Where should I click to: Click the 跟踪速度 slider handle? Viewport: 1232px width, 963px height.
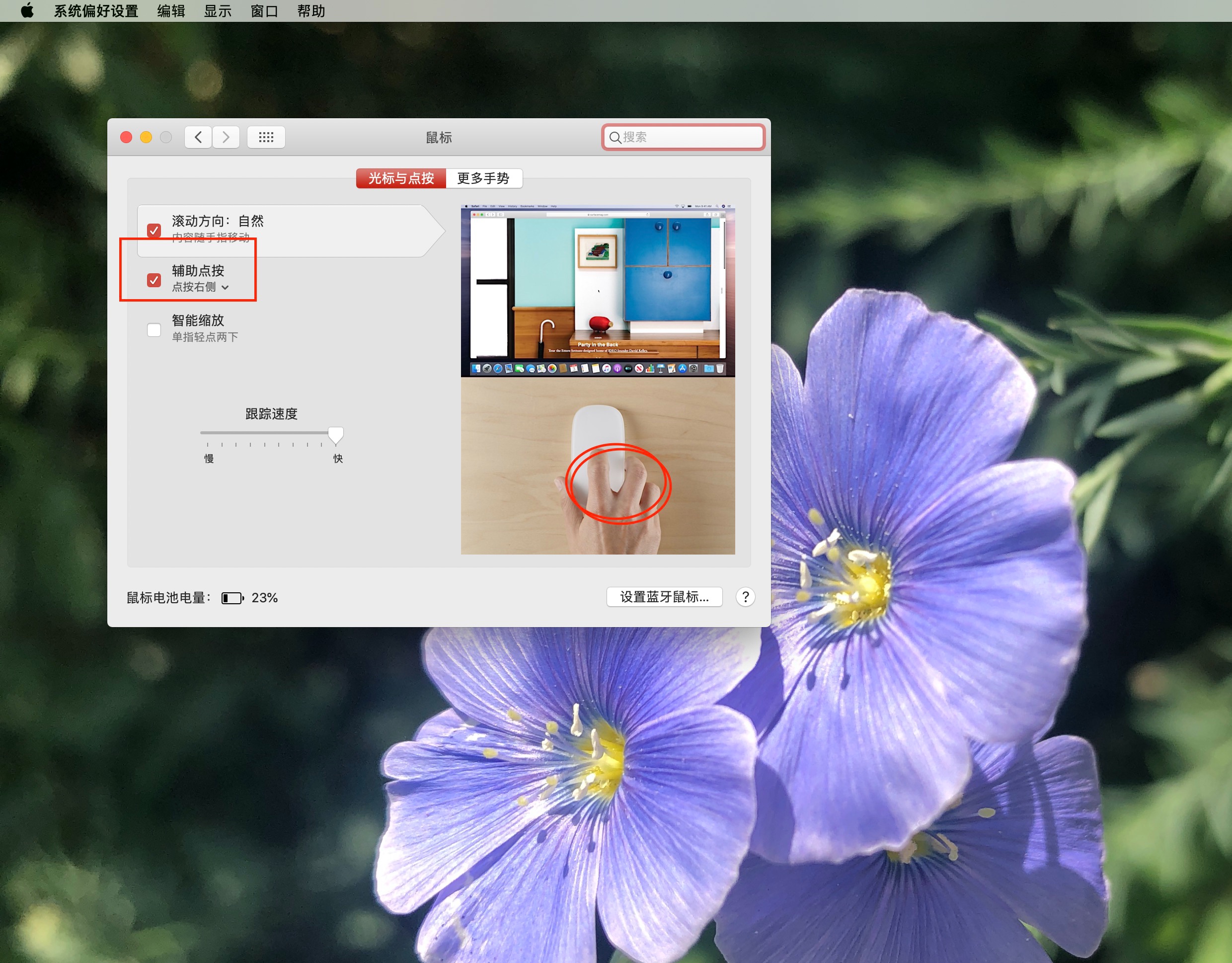(x=336, y=434)
